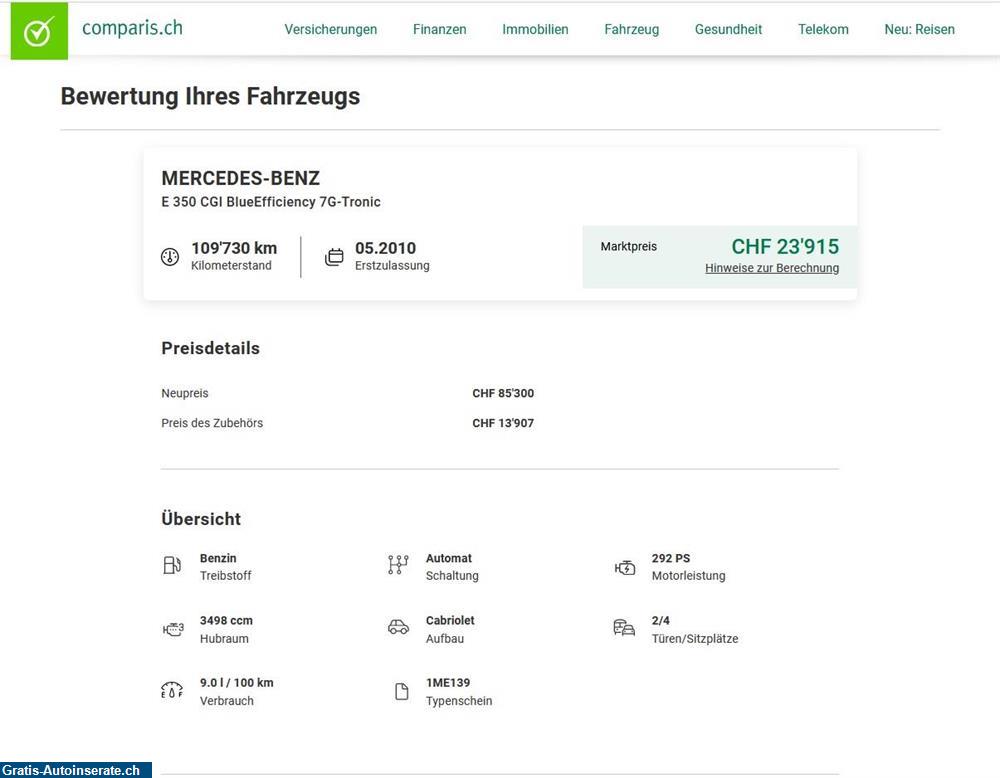This screenshot has width=1000, height=778.
Task: Click the Erstzulassung label
Action: tap(392, 266)
